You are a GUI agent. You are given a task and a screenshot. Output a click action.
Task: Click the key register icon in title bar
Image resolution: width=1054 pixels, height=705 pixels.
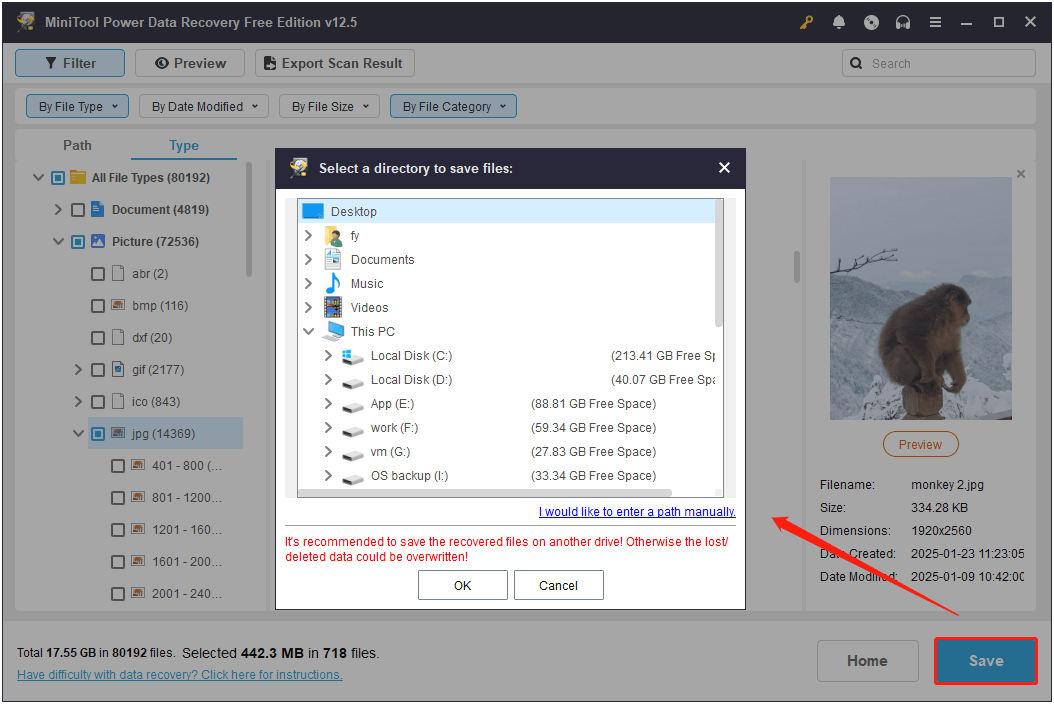[x=806, y=22]
